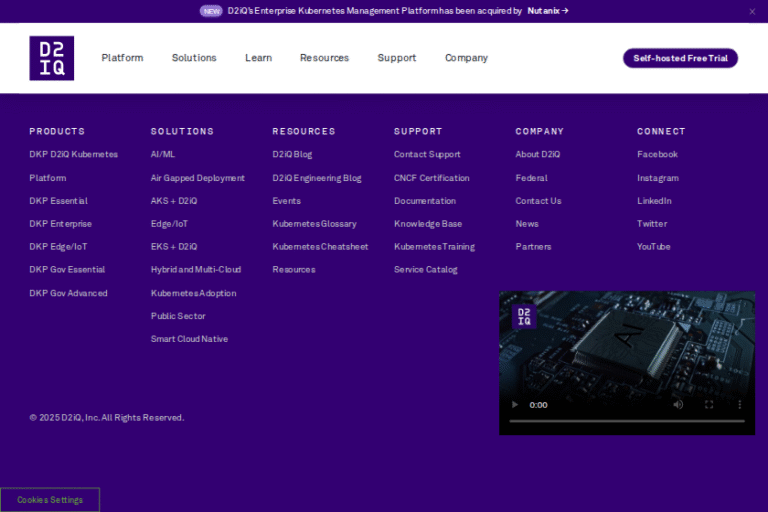Open Contact Support link
768x512 pixels.
coord(427,154)
